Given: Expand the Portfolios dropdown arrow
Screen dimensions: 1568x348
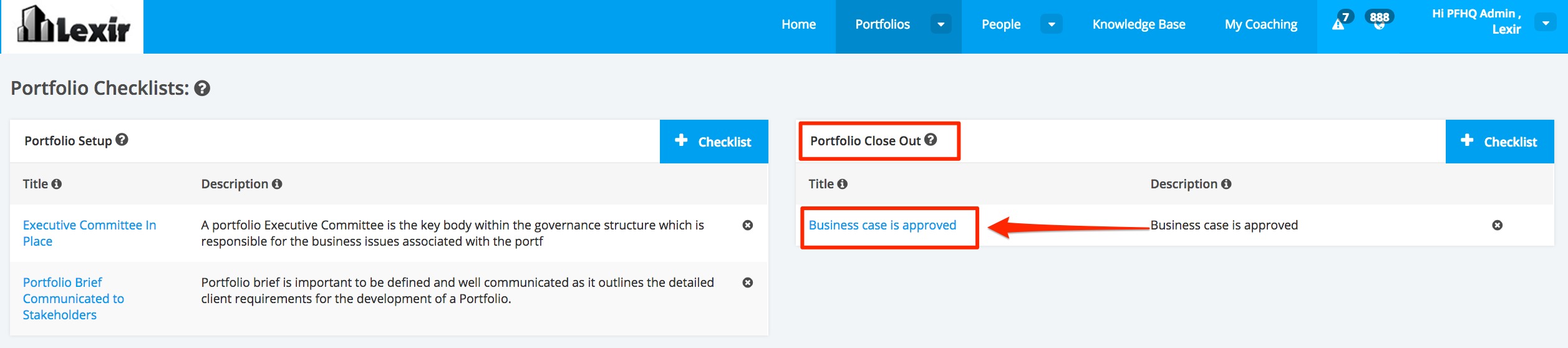Looking at the screenshot, I should pyautogui.click(x=941, y=24).
